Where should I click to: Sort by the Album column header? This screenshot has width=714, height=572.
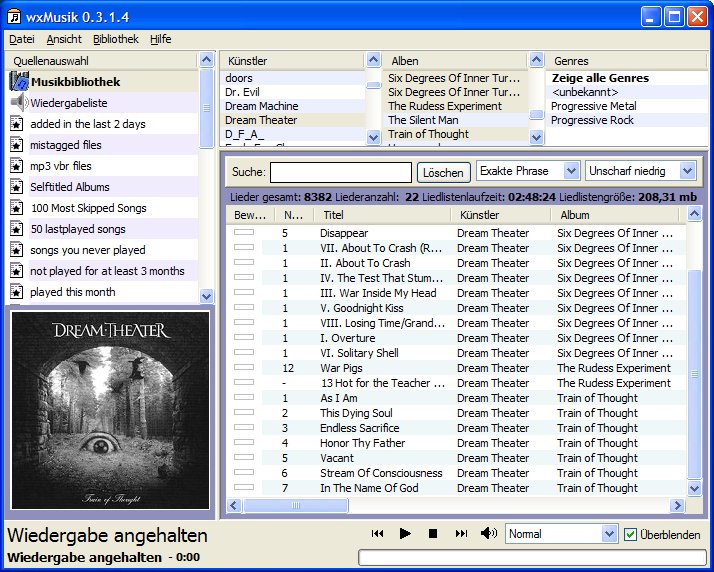pos(614,215)
